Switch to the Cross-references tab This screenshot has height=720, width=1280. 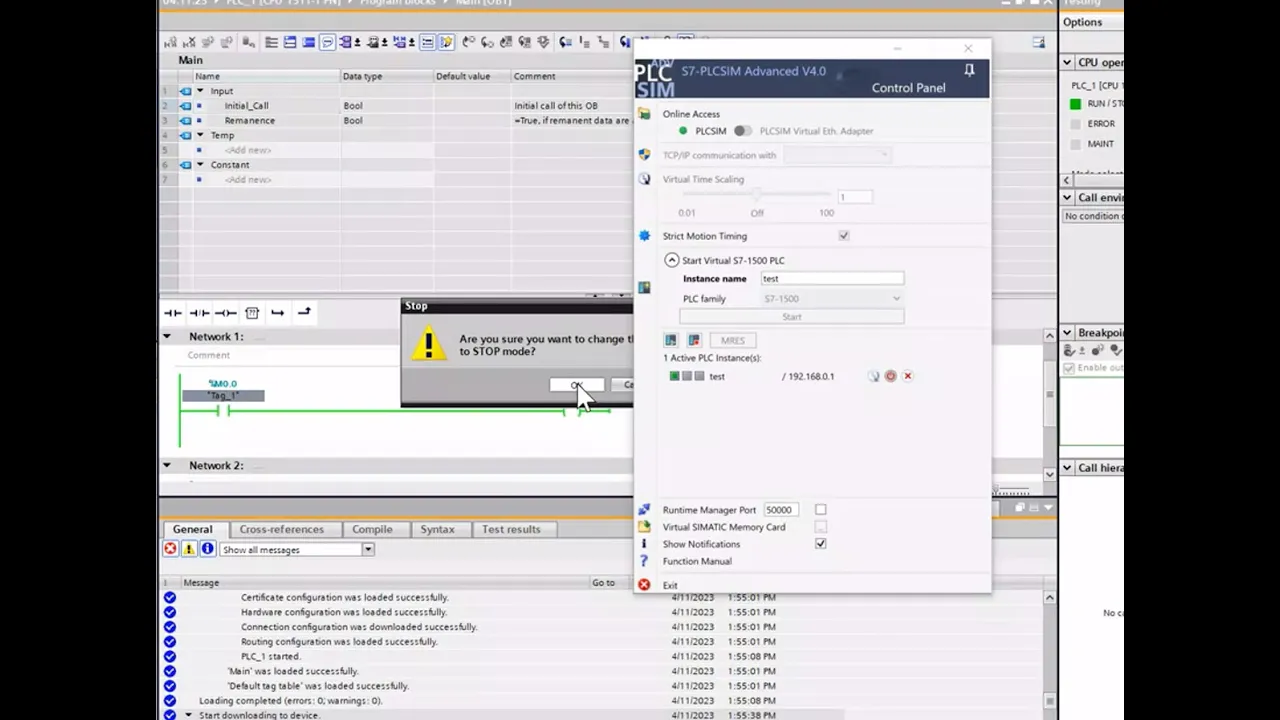pos(281,529)
